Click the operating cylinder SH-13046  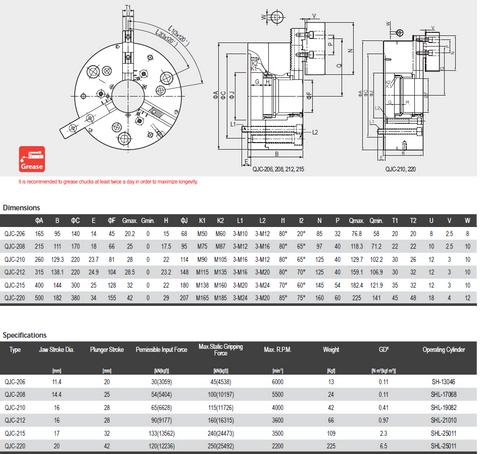(x=443, y=382)
